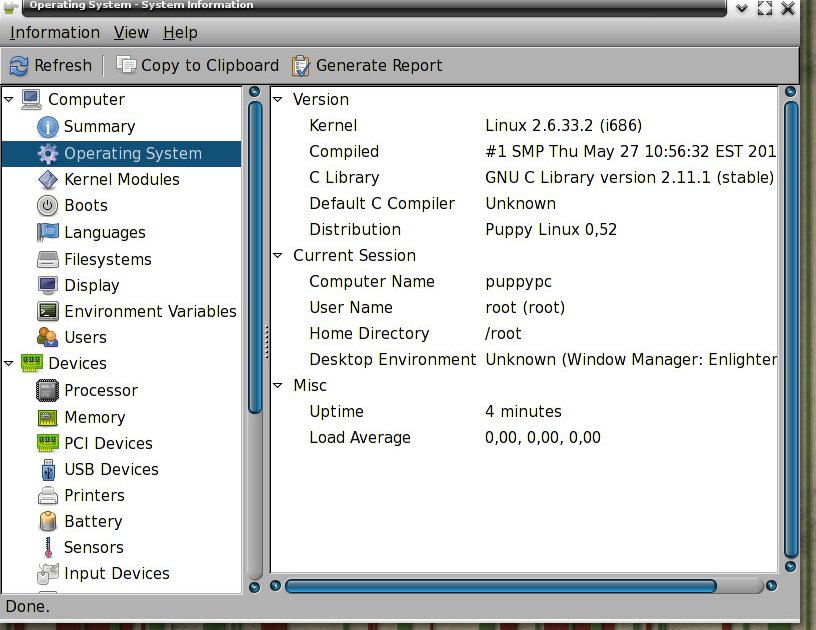
Task: Click the Battery icon
Action: coord(47,521)
